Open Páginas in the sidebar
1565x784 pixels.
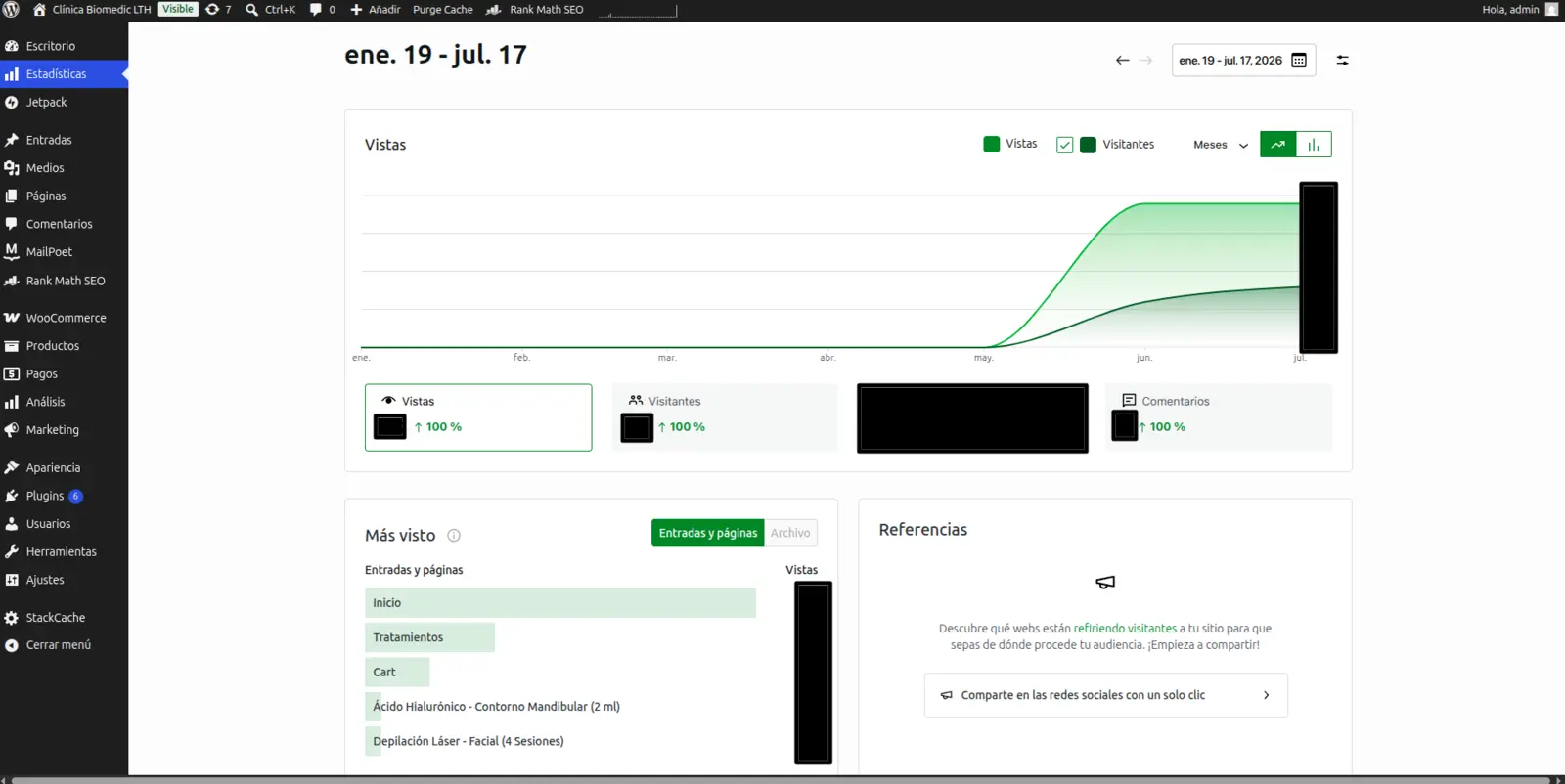[64, 196]
